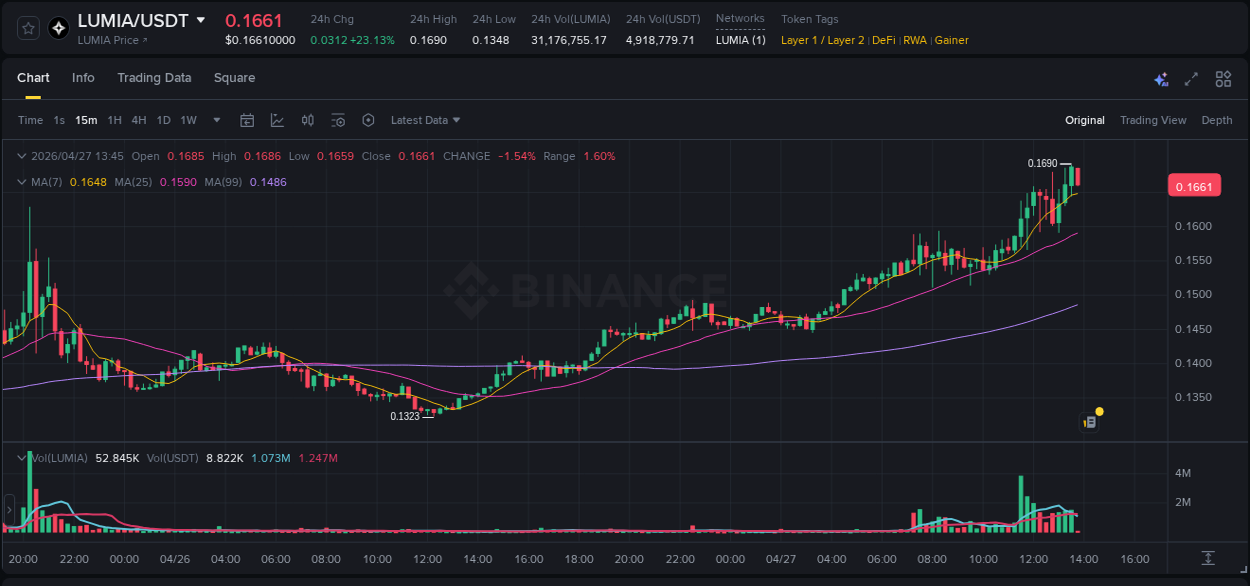Collapse the Vol(LUMIA) indicator chevron
1250x586 pixels.
tap(21, 458)
